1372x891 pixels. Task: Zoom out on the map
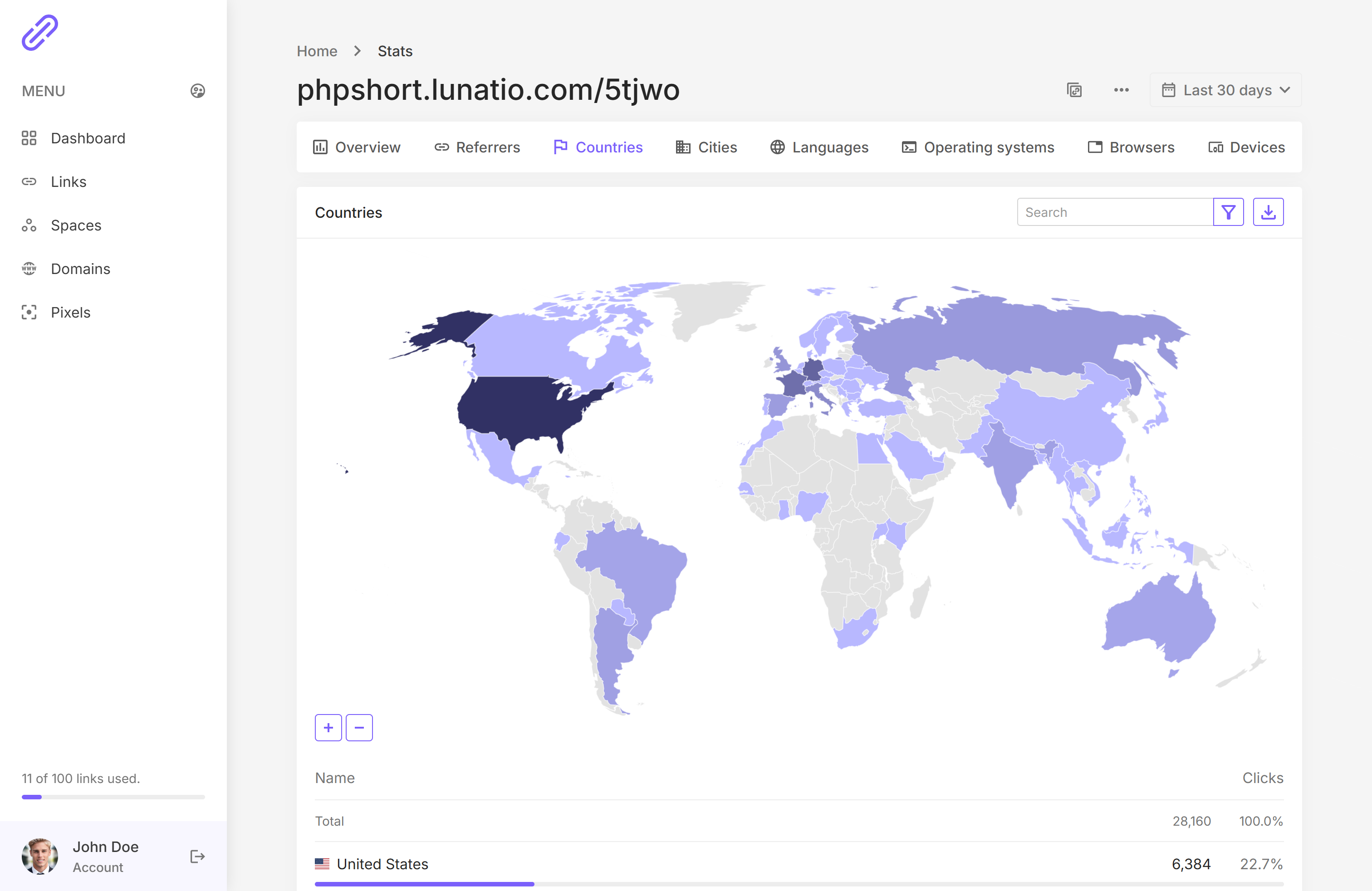(359, 728)
